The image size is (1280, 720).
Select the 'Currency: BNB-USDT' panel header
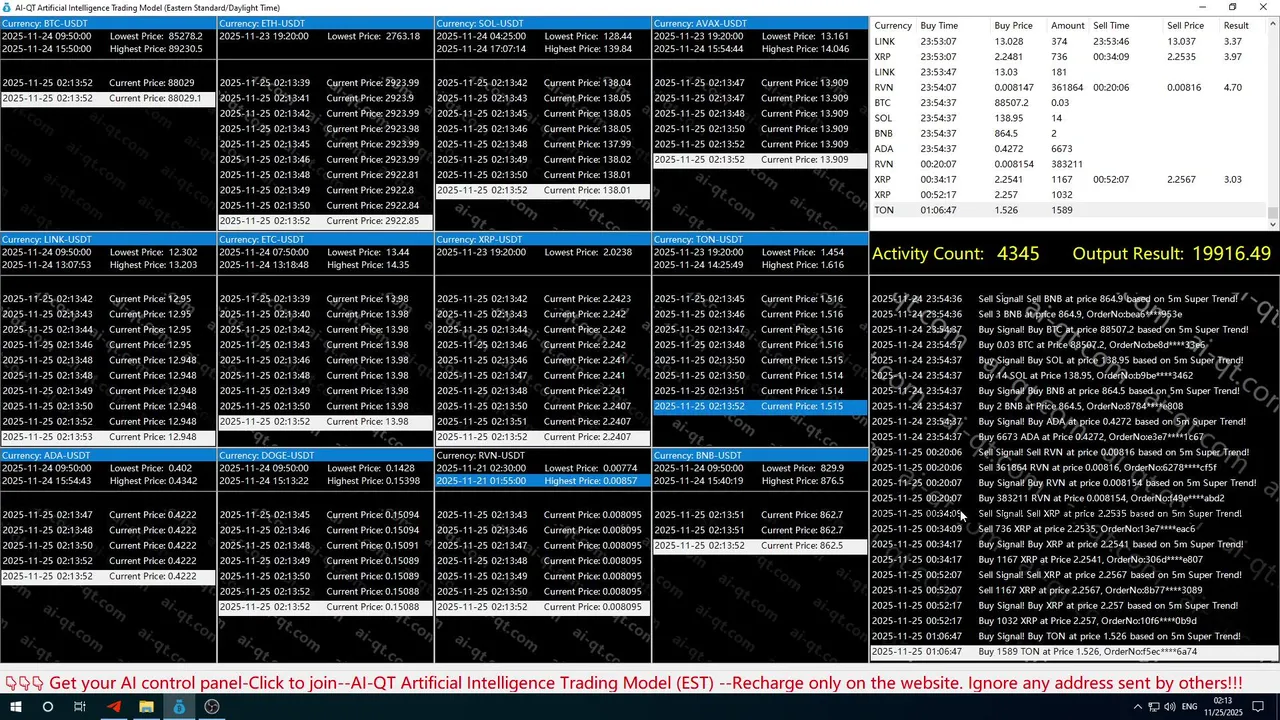[760, 456]
